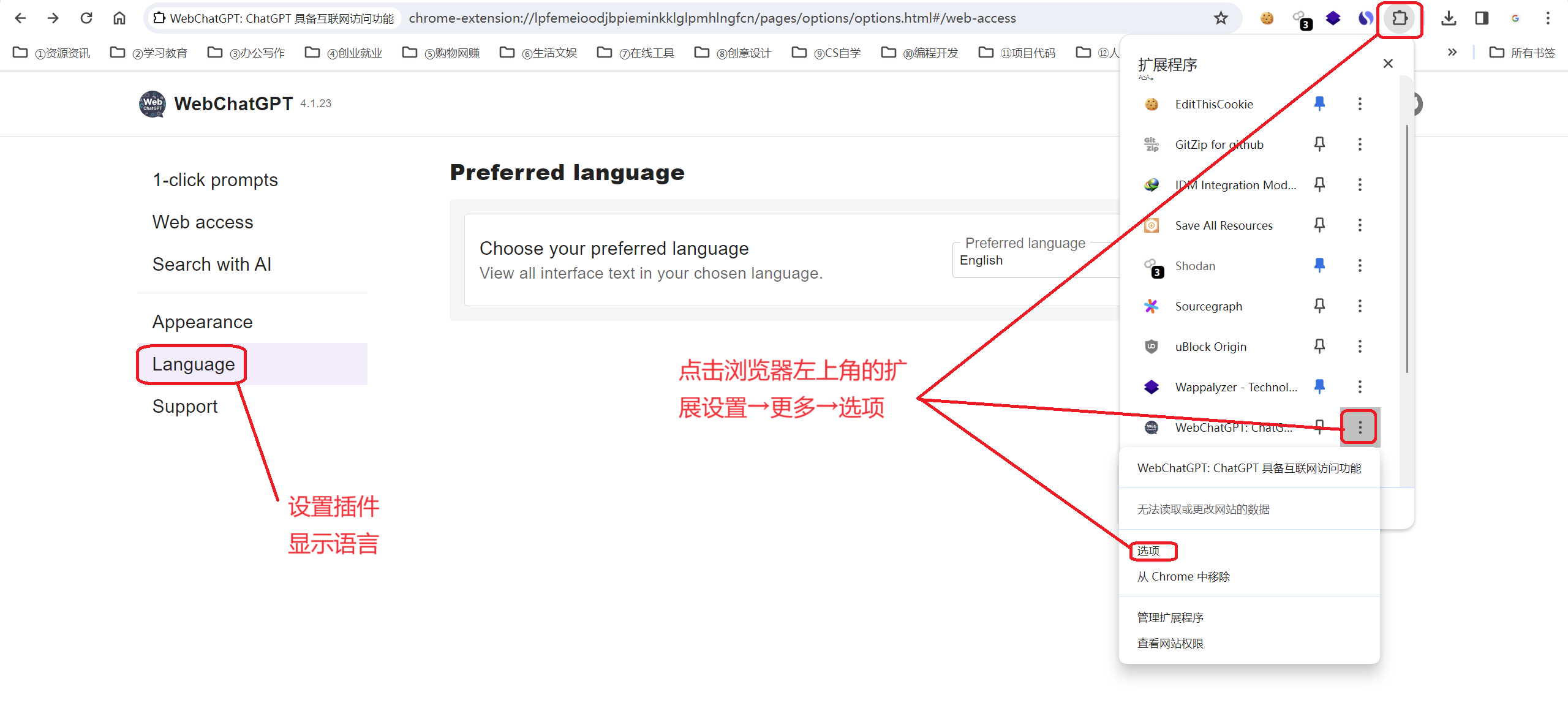Open EditThisCookie from the toolbar

click(1267, 18)
